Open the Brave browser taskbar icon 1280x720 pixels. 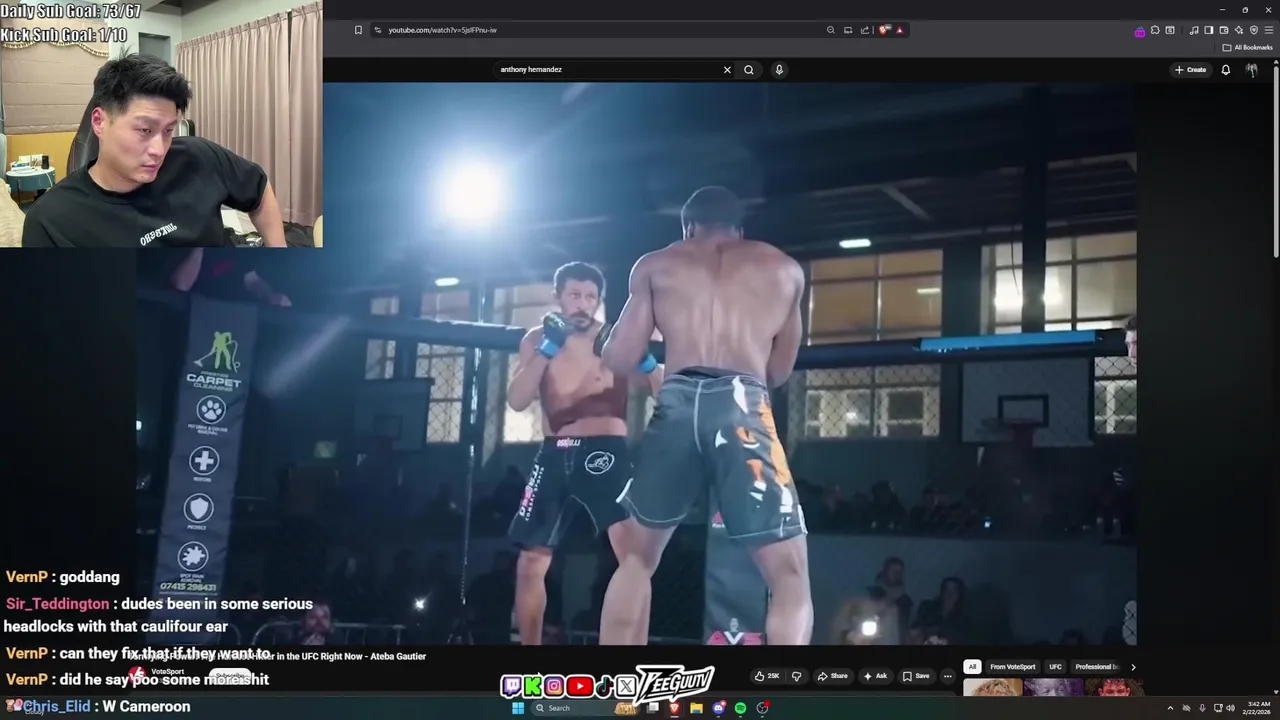click(674, 708)
